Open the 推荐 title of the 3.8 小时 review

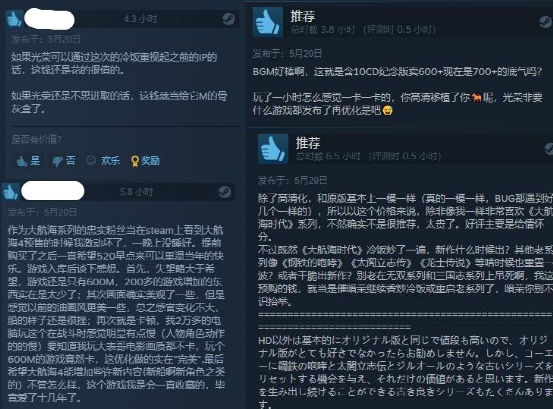point(303,16)
